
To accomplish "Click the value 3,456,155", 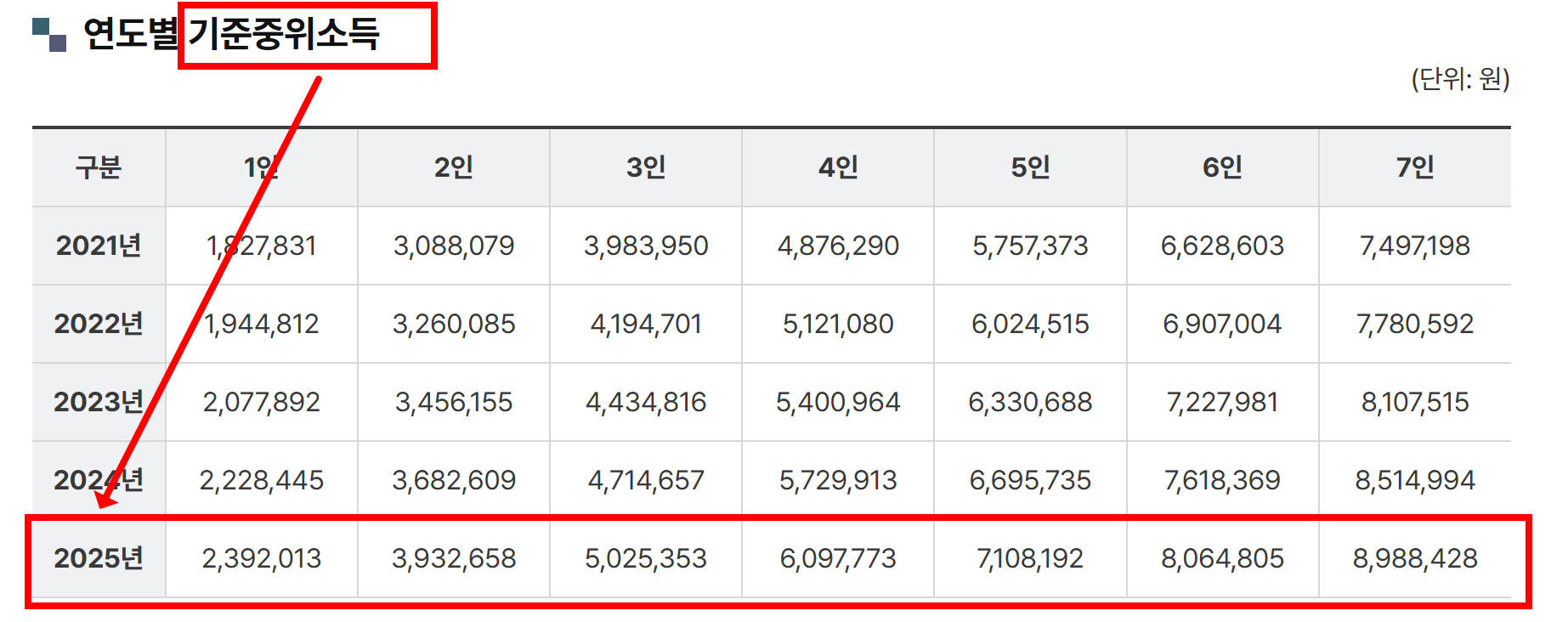I will tap(454, 402).
